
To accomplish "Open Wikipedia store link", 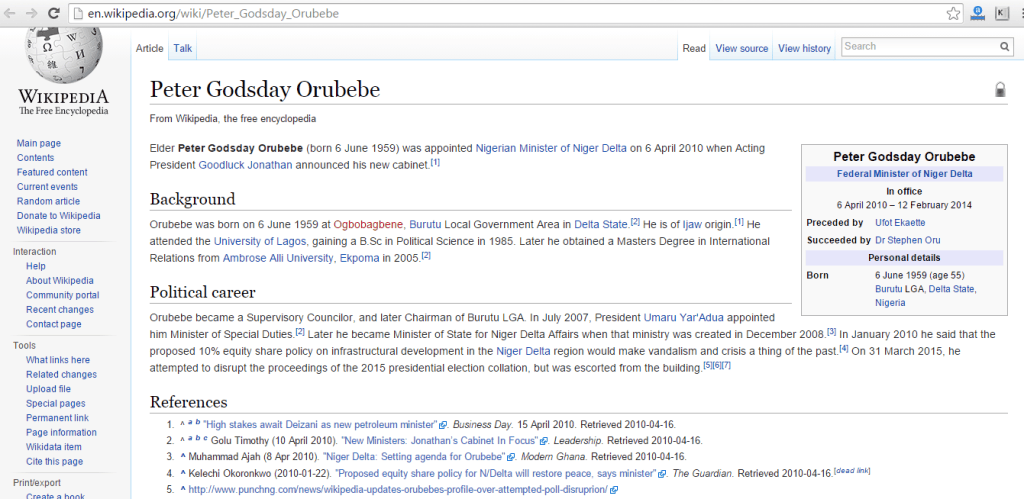I will tap(49, 230).
